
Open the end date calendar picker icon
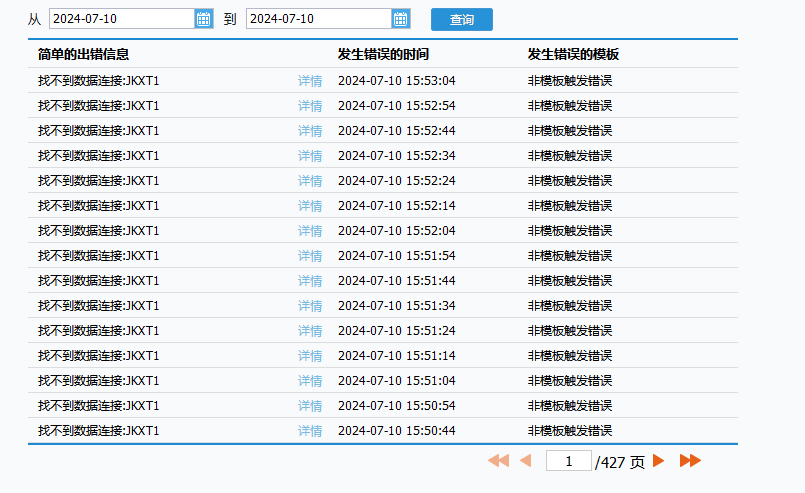(400, 19)
